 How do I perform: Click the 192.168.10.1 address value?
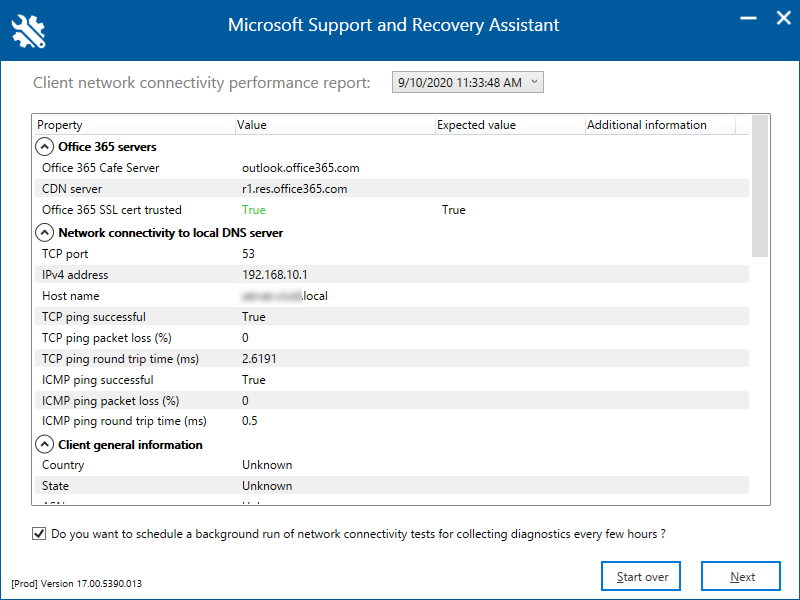click(274, 274)
